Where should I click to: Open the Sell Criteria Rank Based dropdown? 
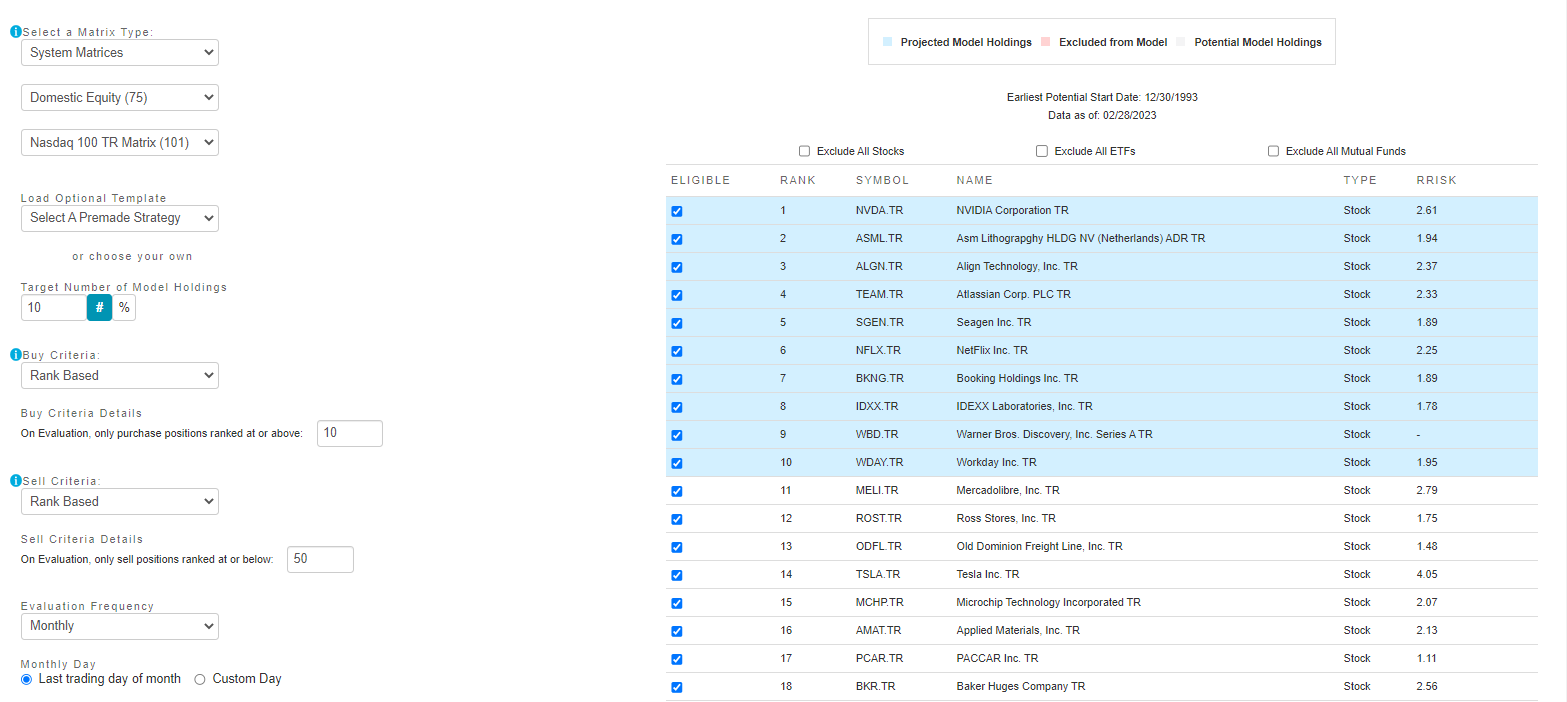click(120, 501)
